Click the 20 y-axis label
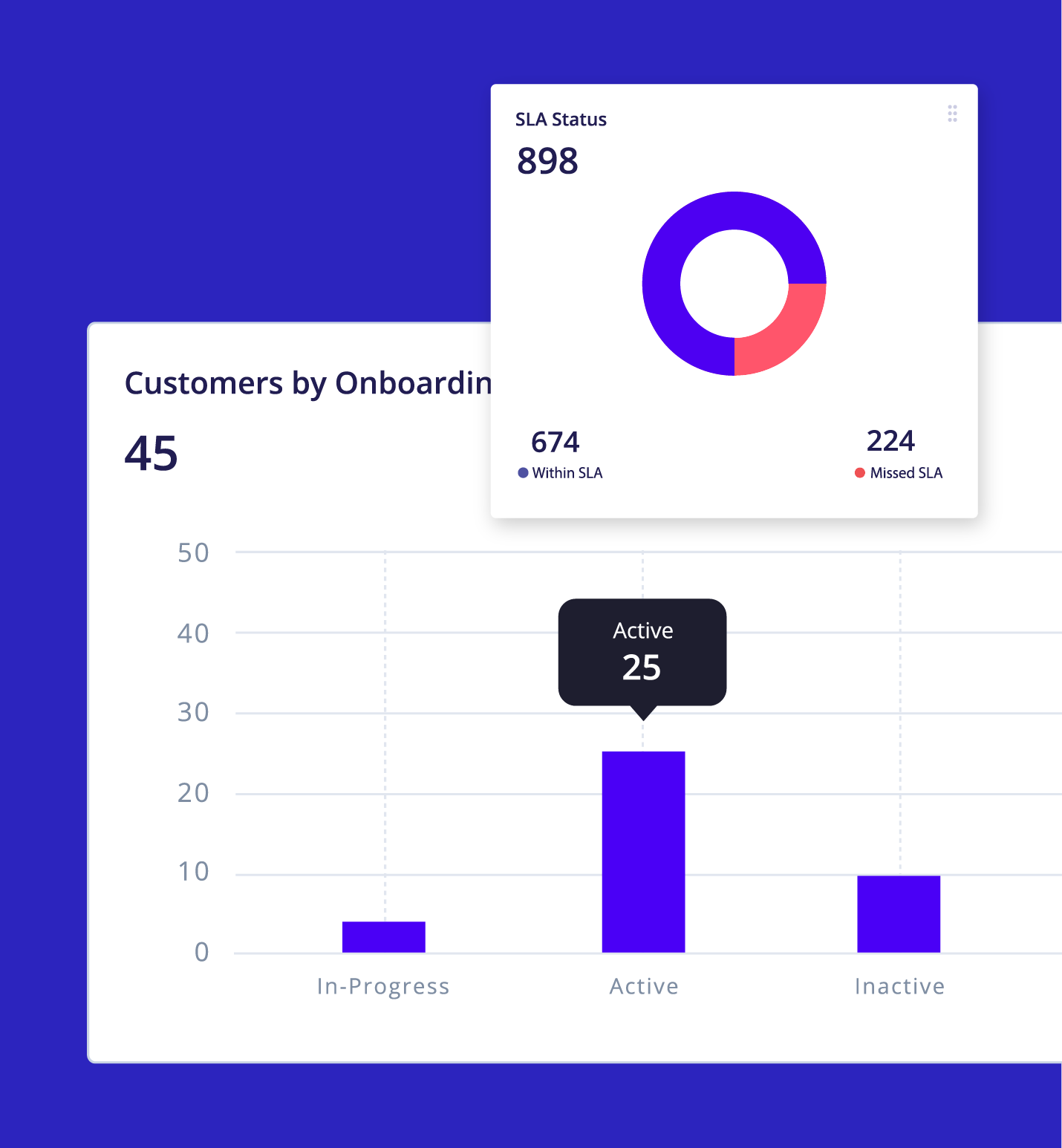This screenshot has width=1062, height=1148. click(x=193, y=793)
